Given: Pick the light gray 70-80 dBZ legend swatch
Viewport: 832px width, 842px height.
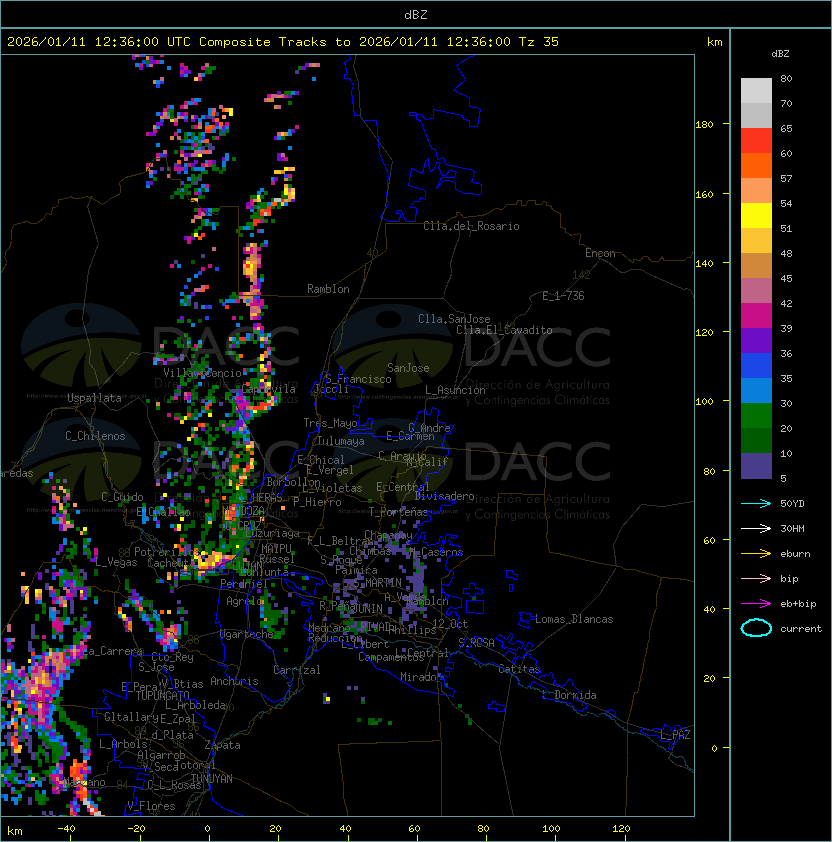Looking at the screenshot, I should pos(756,90).
